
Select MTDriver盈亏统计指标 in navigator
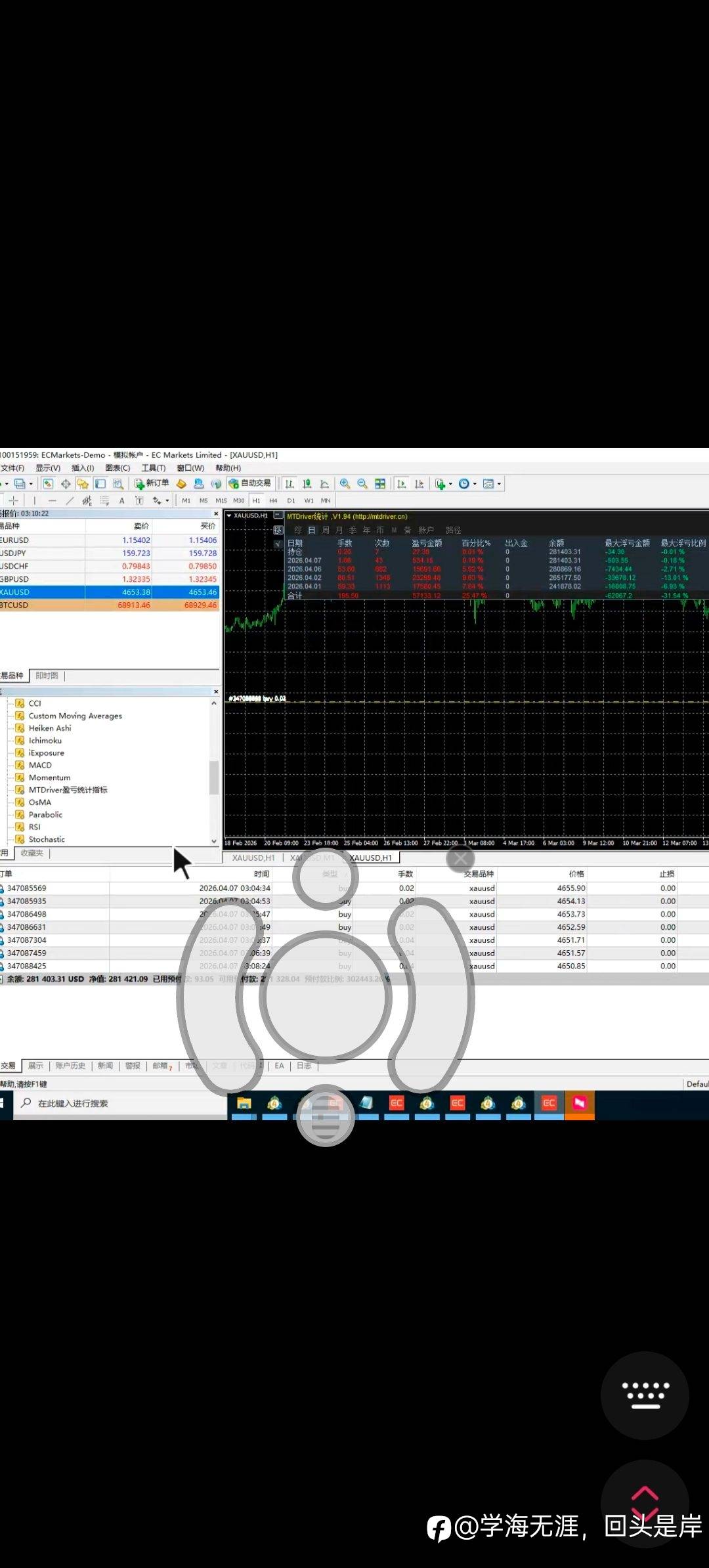tap(68, 790)
